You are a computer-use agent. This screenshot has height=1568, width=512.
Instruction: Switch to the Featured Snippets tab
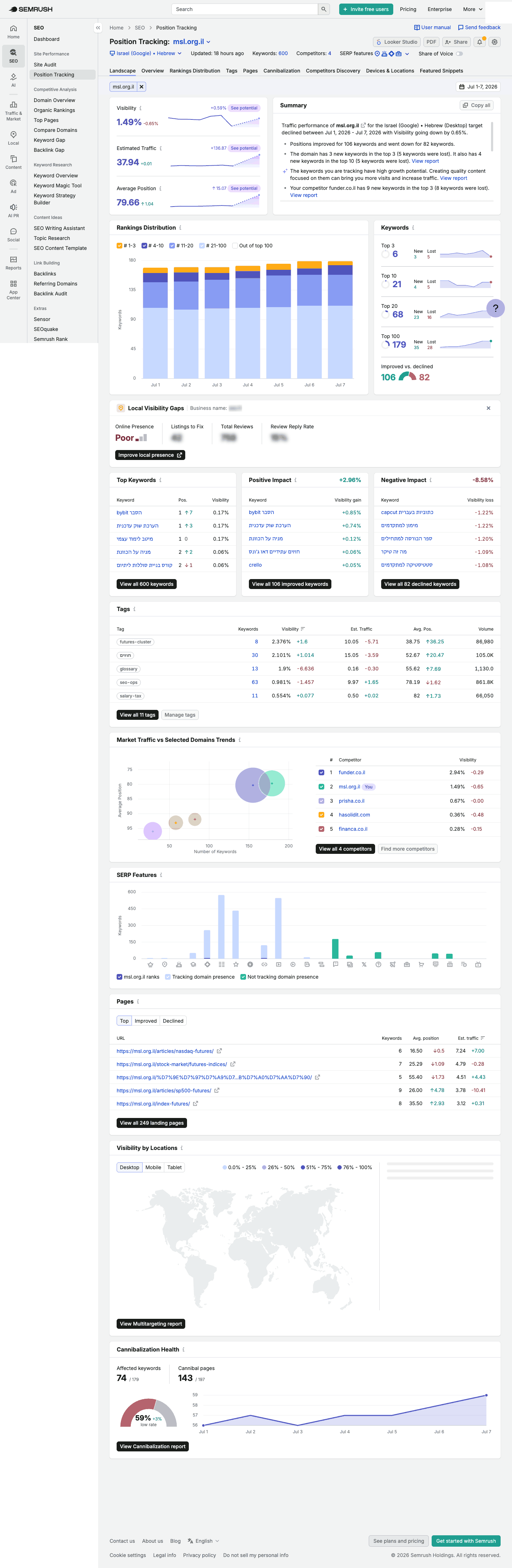click(x=441, y=71)
